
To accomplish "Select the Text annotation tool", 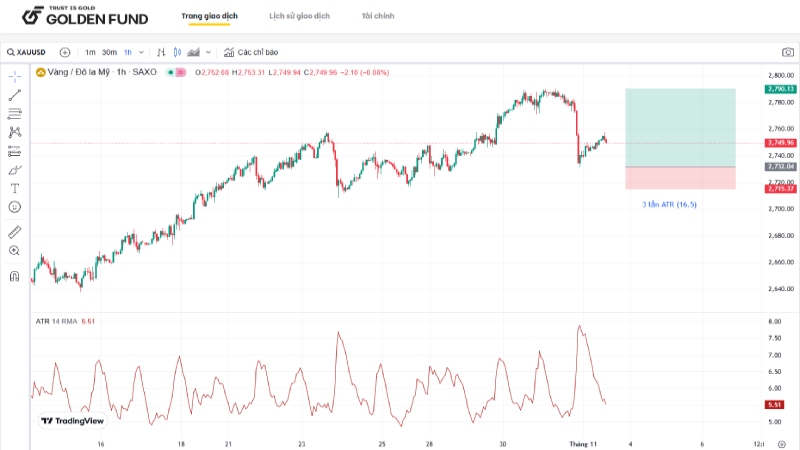I will pyautogui.click(x=14, y=188).
